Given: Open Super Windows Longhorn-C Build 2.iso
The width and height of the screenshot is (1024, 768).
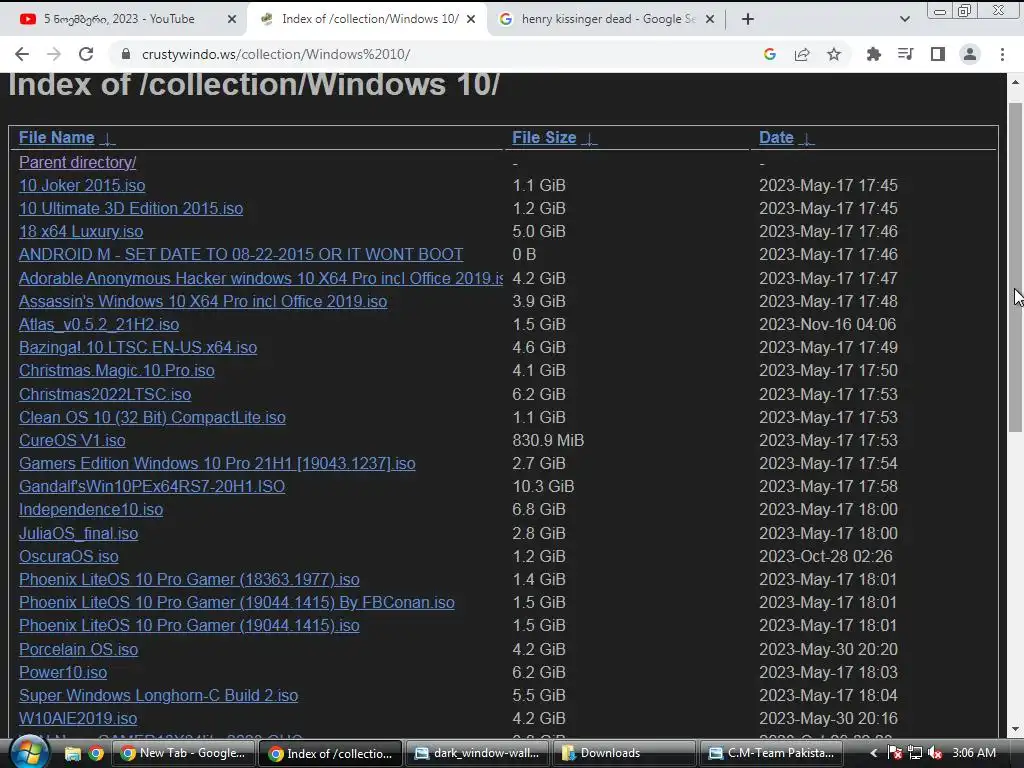Looking at the screenshot, I should (x=158, y=695).
